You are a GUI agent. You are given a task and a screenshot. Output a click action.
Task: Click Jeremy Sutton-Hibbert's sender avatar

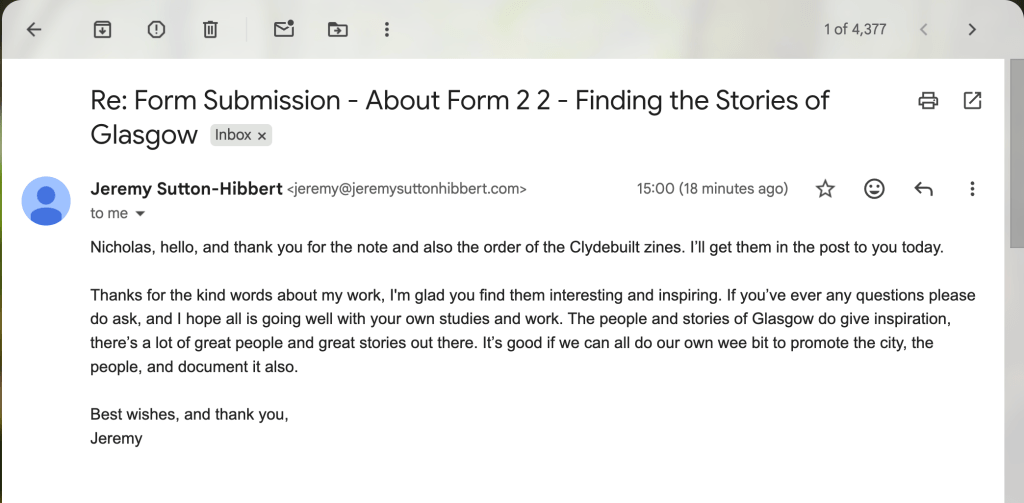[x=46, y=200]
